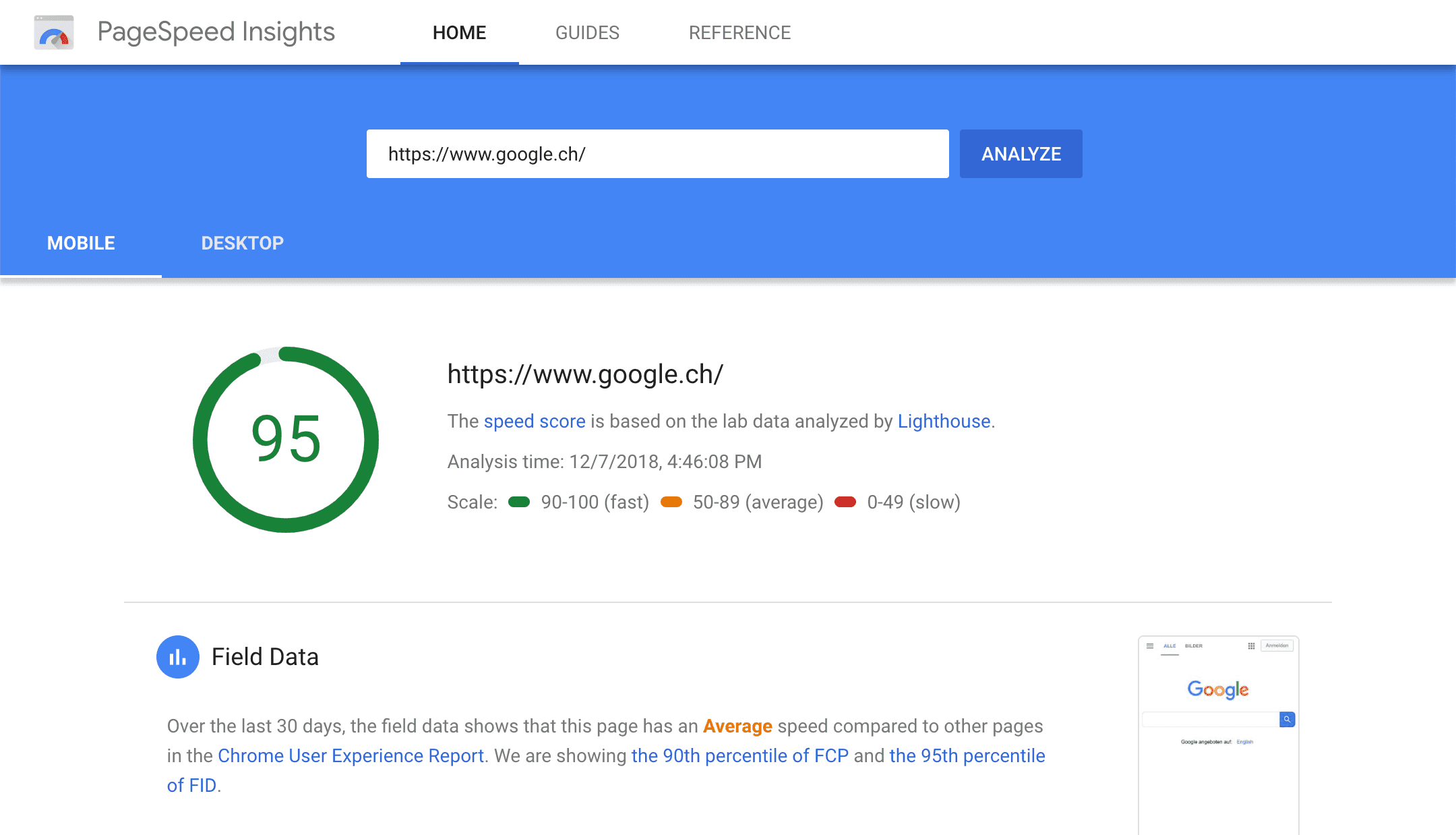The height and width of the screenshot is (835, 1456).
Task: Click the green speed score gauge
Action: (286, 440)
